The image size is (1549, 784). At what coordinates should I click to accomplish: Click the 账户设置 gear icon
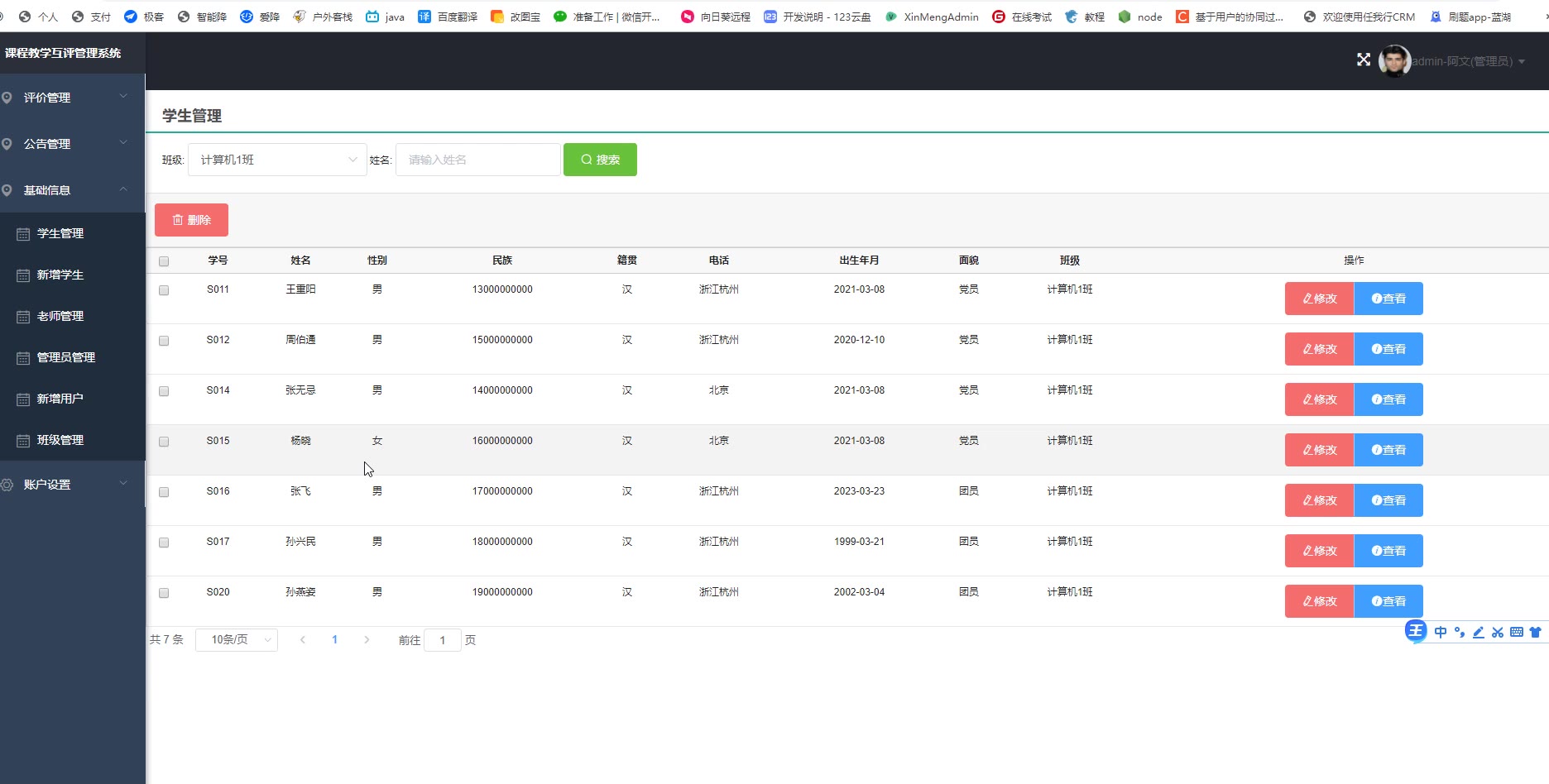coord(7,485)
